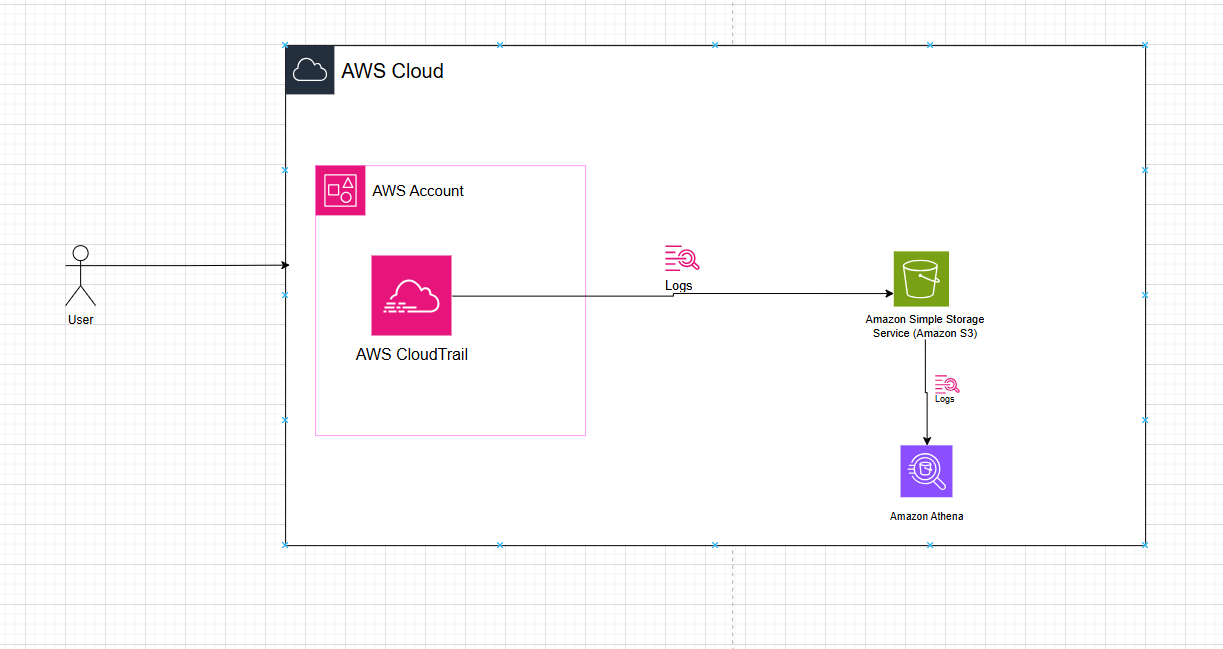Screen dimensions: 1223x649
Task: Click the "Amazon Athena" label
Action: 926,516
